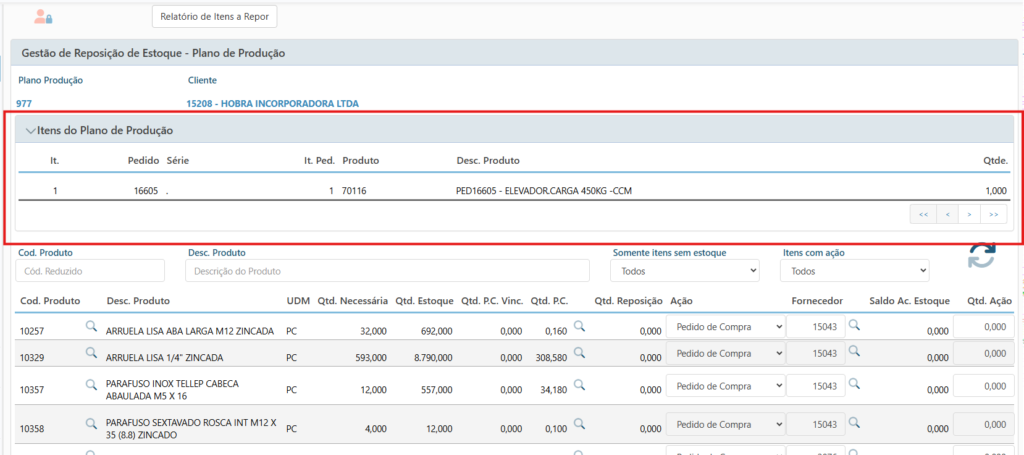Open the Ação dropdown for product 10257
This screenshot has width=1024, height=455.
point(725,326)
